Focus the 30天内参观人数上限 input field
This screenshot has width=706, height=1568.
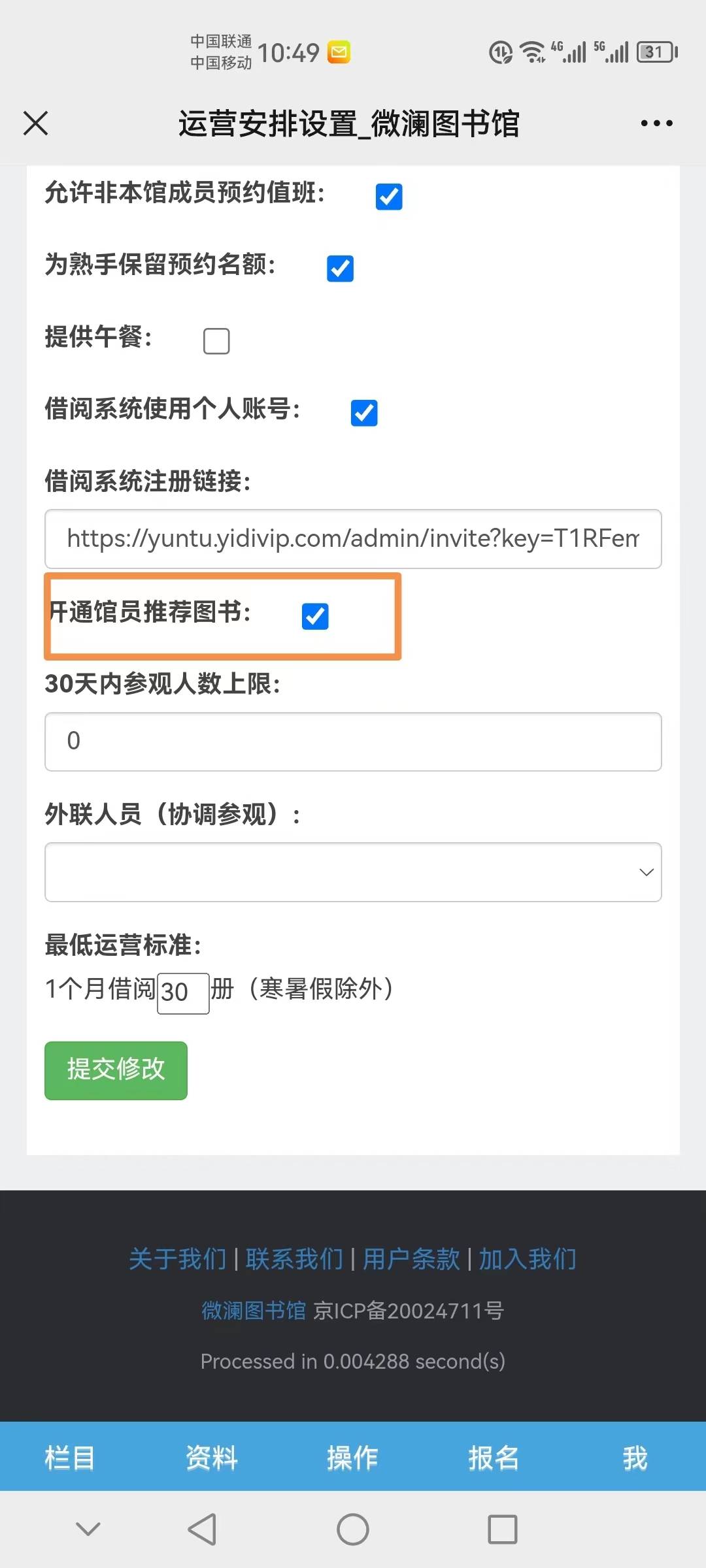(x=353, y=742)
